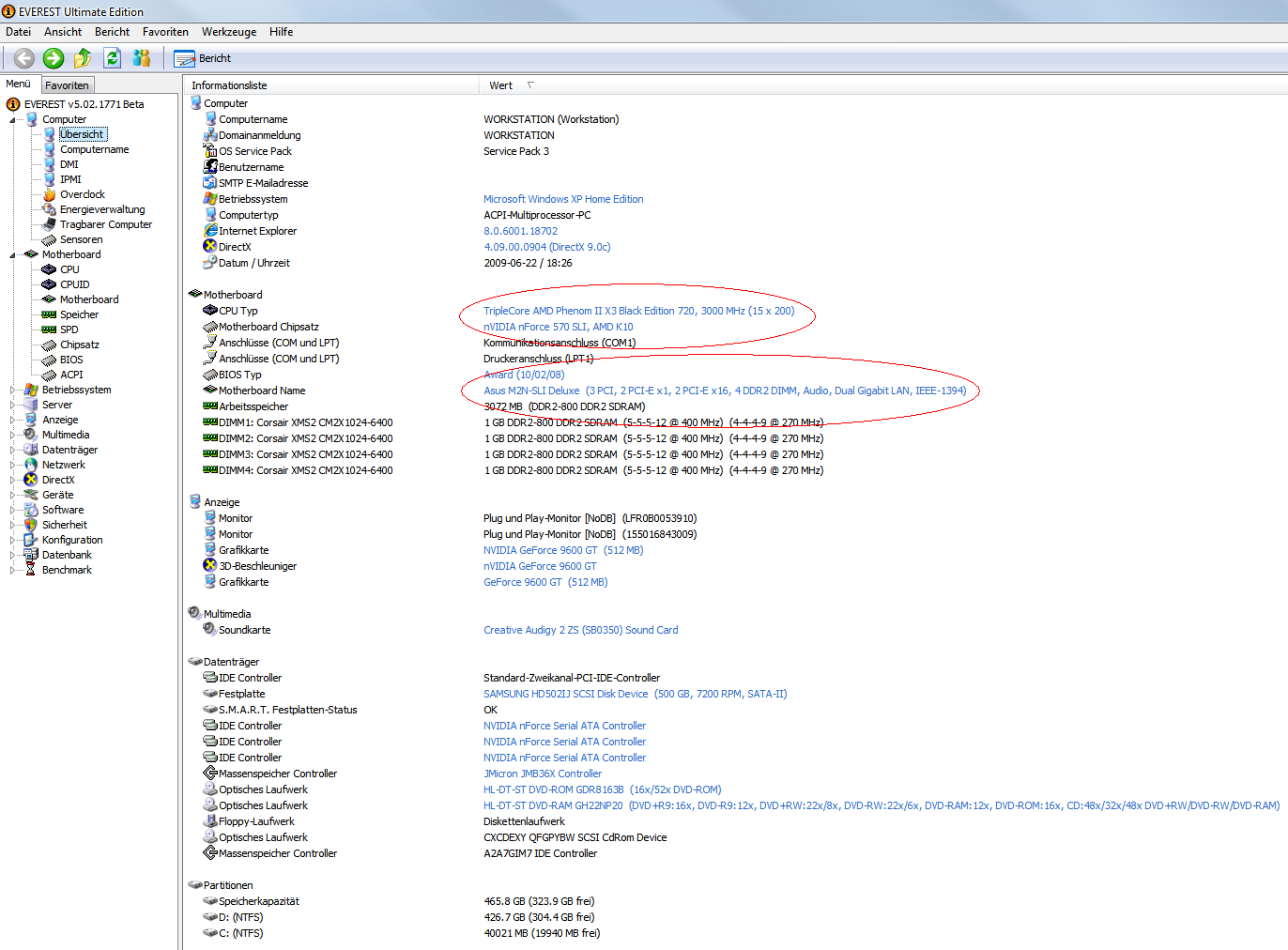
Task: Click the ACPI icon in the tree
Action: pos(50,375)
